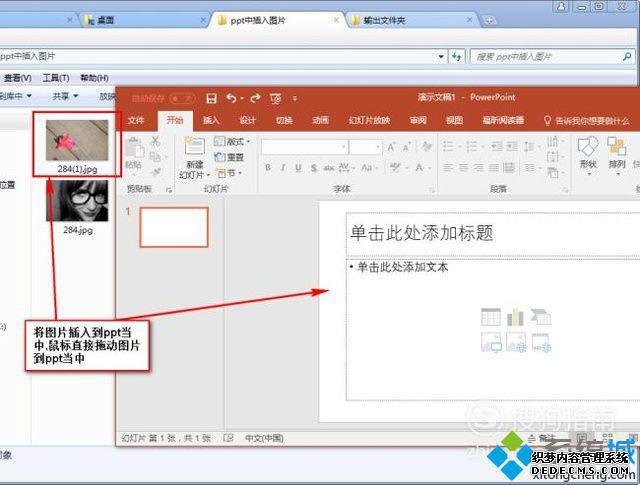
Task: Insert video placeholder icon on slide
Action: click(542, 343)
